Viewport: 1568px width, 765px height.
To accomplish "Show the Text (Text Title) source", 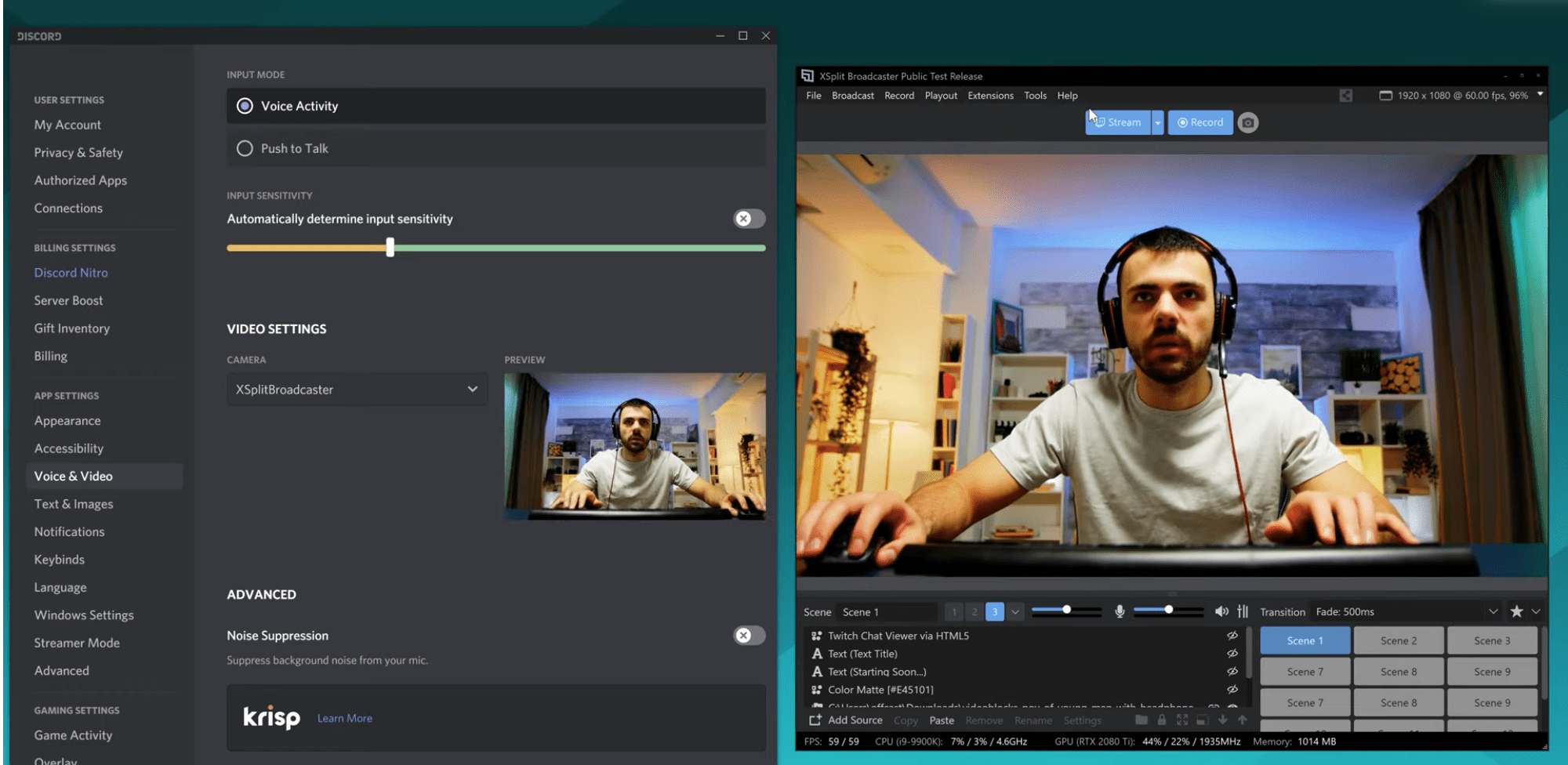I will coord(1232,654).
